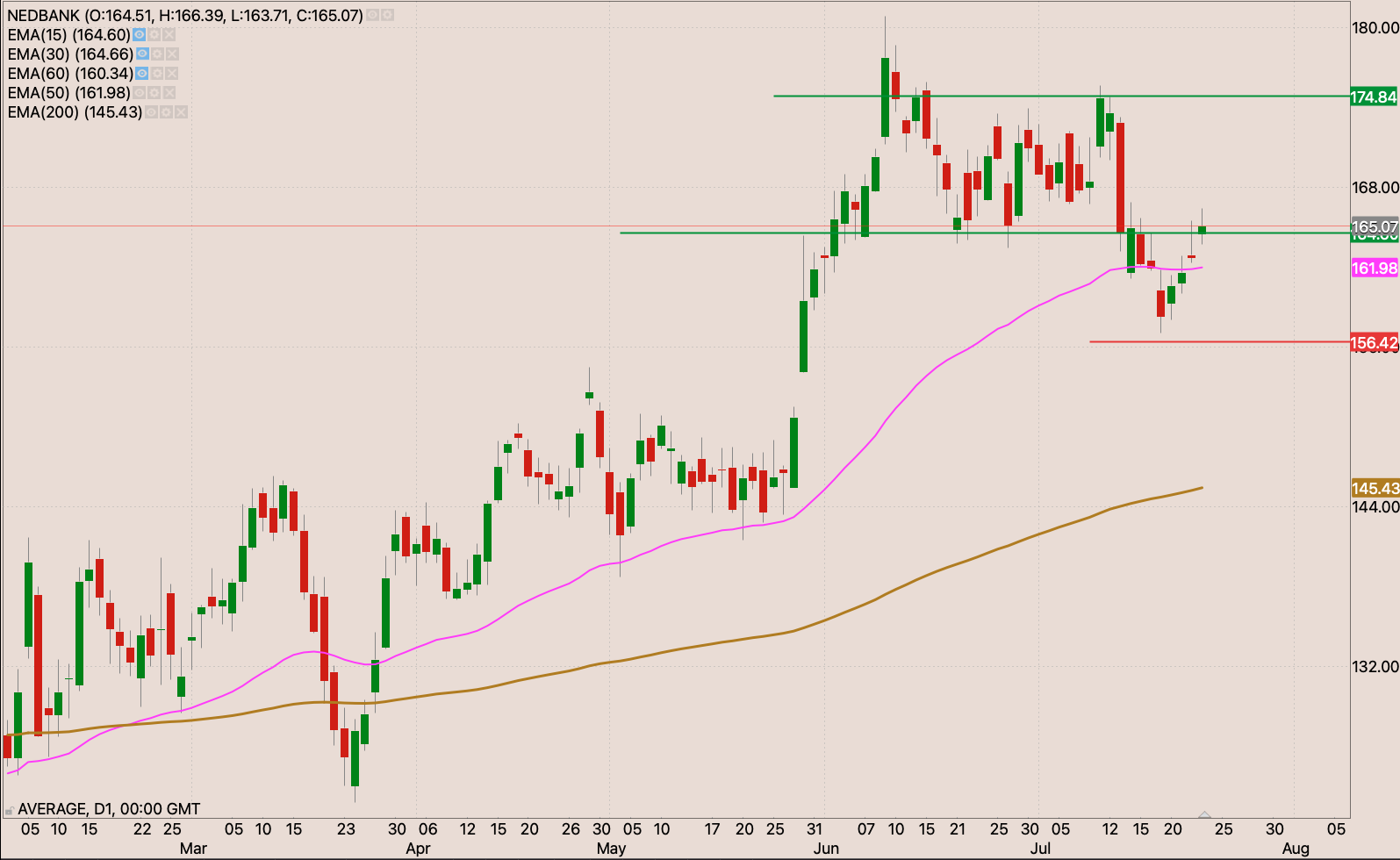The width and height of the screenshot is (1400, 860).
Task: Select the green 174.84 resistance price label
Action: pyautogui.click(x=1374, y=97)
